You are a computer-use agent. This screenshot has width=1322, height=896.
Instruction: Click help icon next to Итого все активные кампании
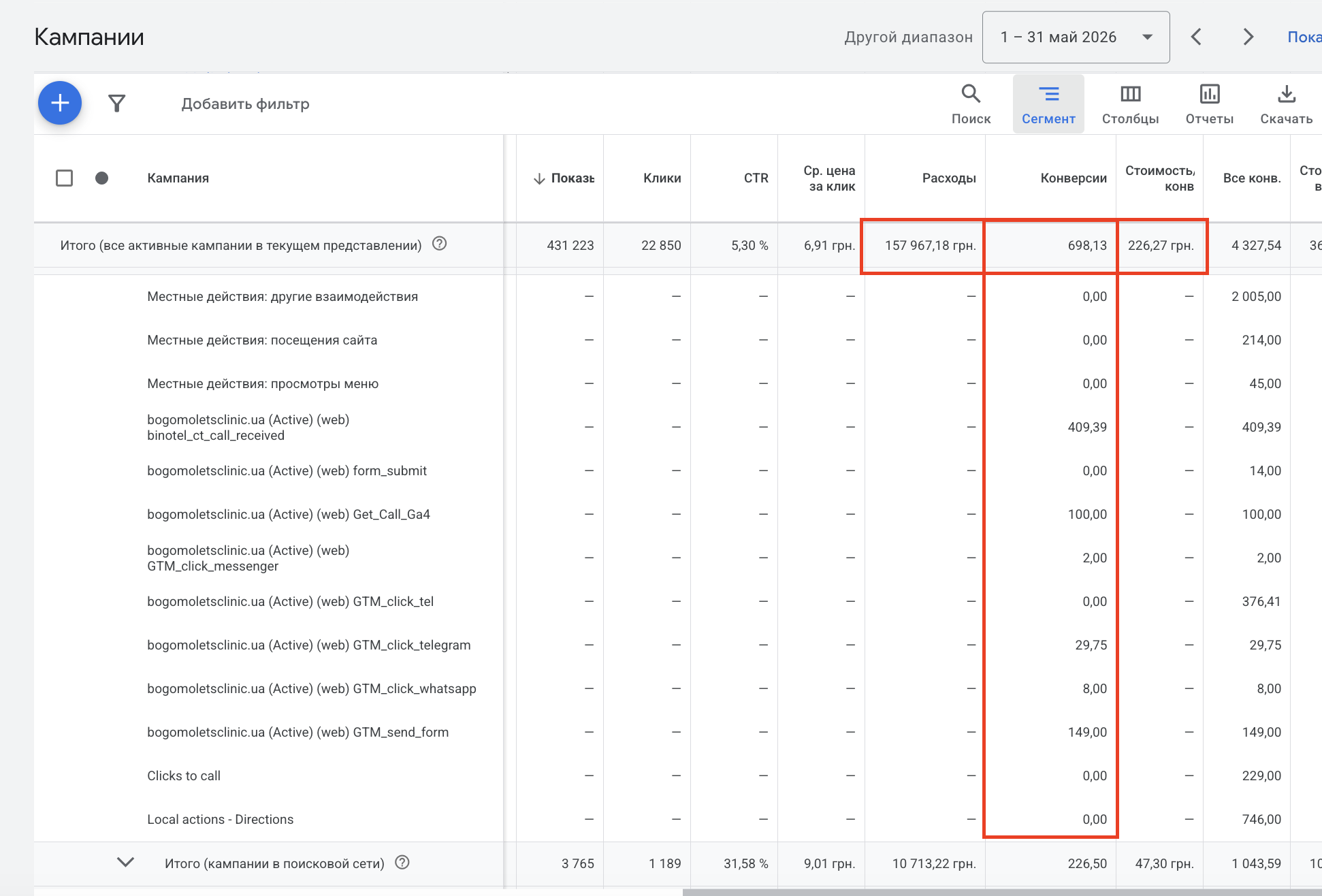coord(440,244)
